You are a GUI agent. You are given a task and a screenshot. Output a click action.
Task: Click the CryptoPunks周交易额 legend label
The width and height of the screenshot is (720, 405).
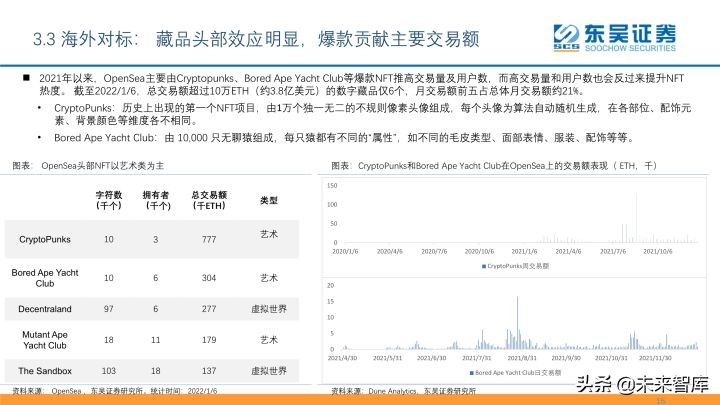[x=518, y=266]
